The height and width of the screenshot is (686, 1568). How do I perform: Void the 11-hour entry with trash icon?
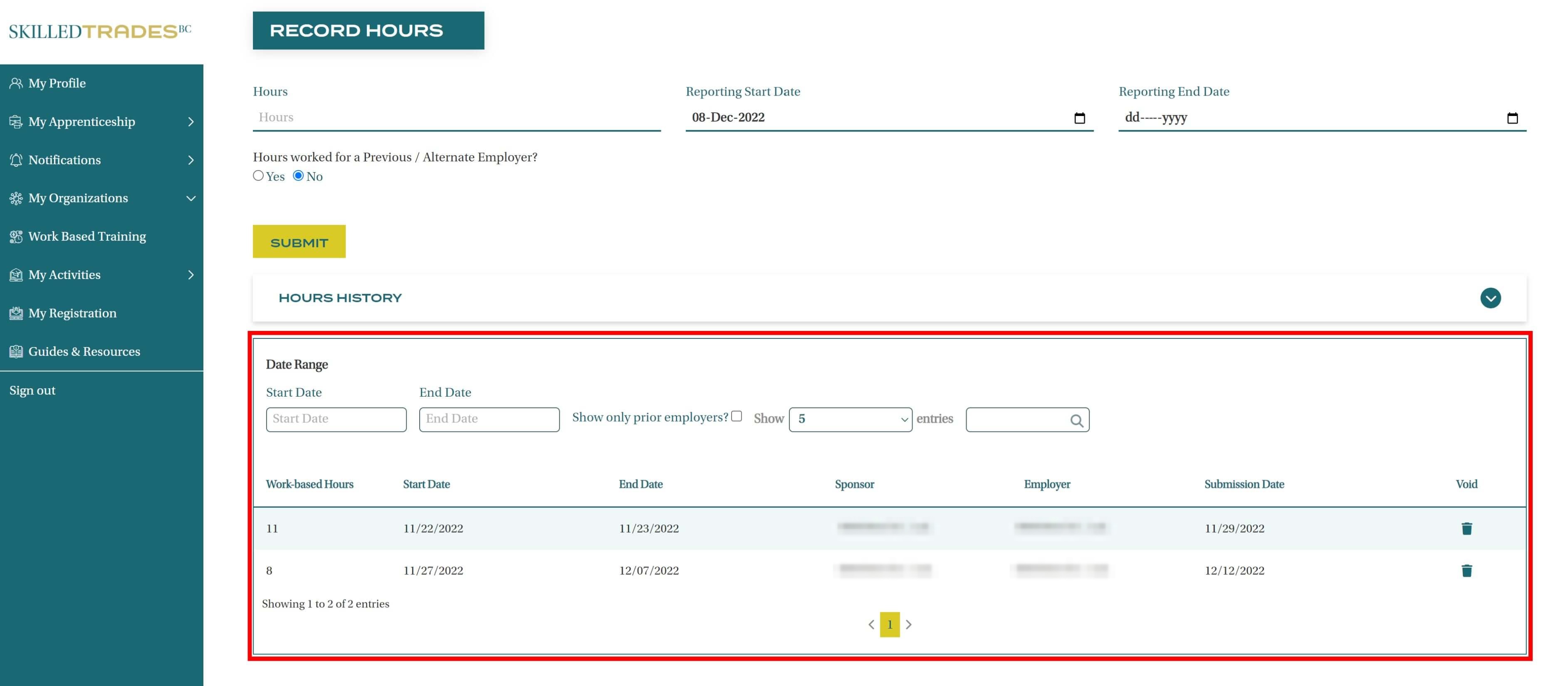point(1467,528)
